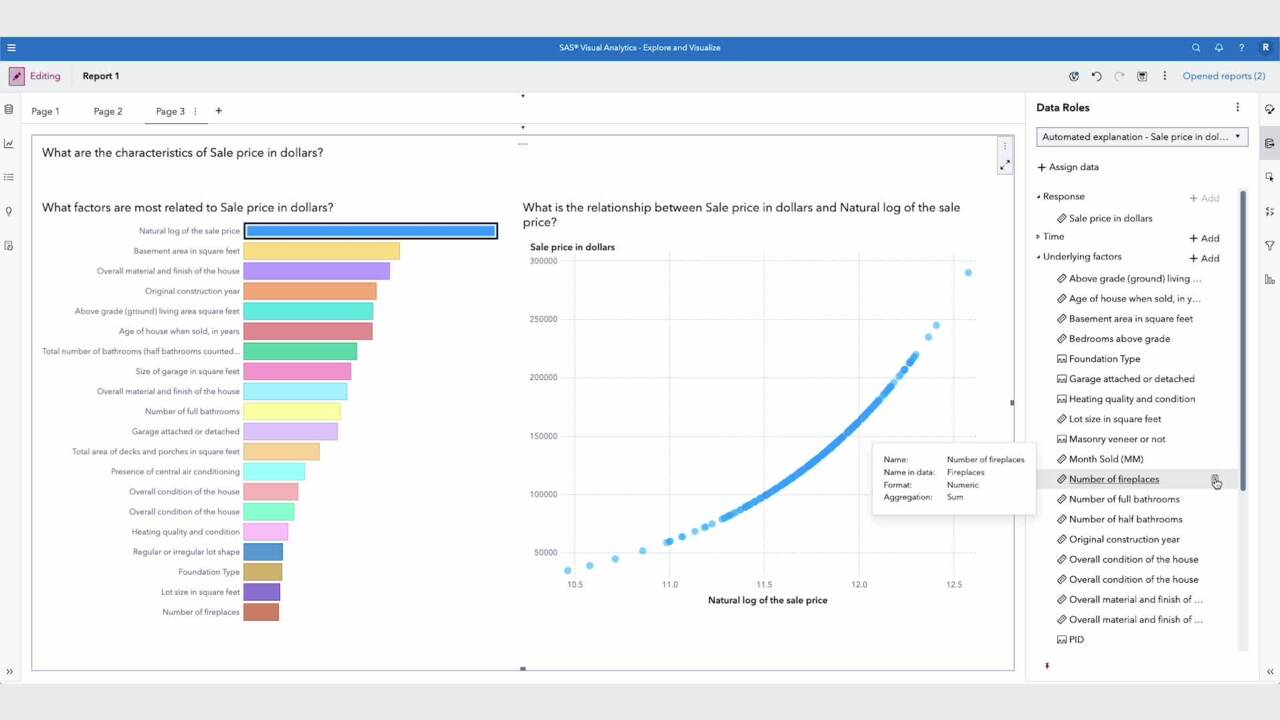Viewport: 1280px width, 720px height.
Task: Open the Opened reports (2) link
Action: coord(1224,76)
